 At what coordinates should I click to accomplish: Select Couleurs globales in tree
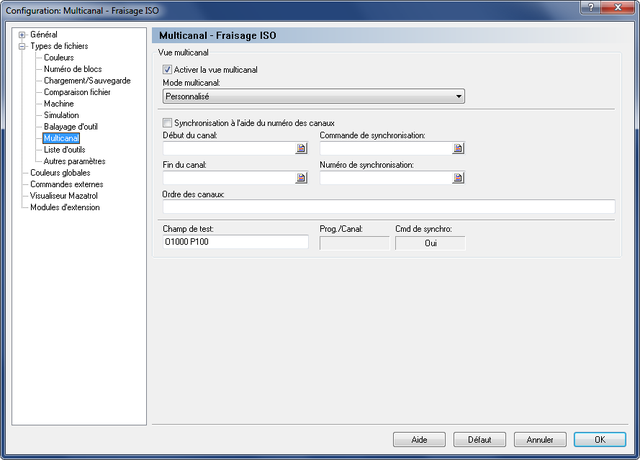pos(60,173)
